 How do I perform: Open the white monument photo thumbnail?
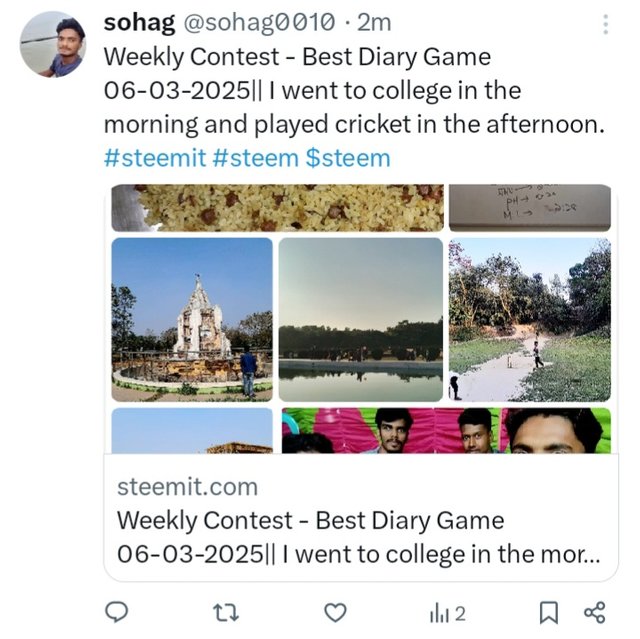pos(191,319)
